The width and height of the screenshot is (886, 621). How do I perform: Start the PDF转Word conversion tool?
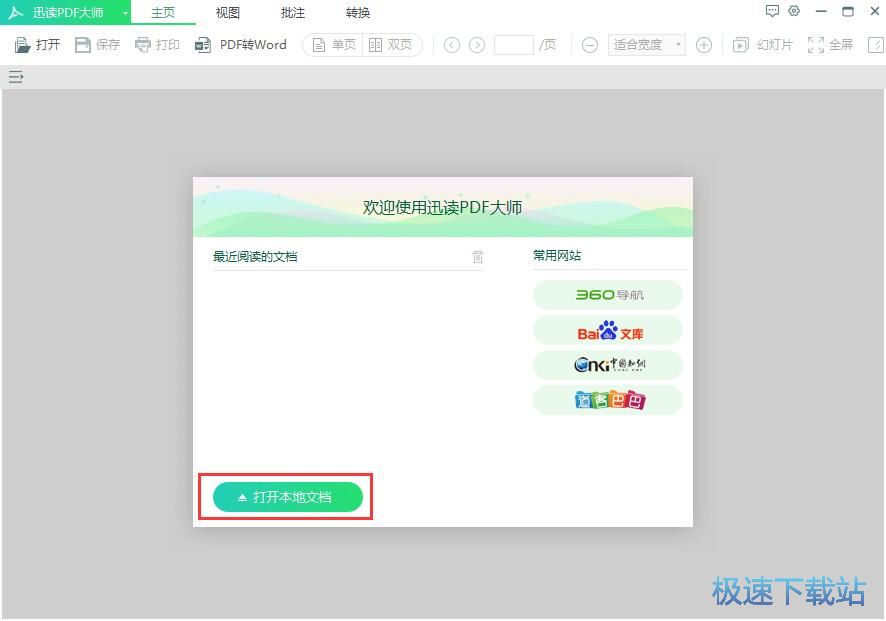point(240,44)
